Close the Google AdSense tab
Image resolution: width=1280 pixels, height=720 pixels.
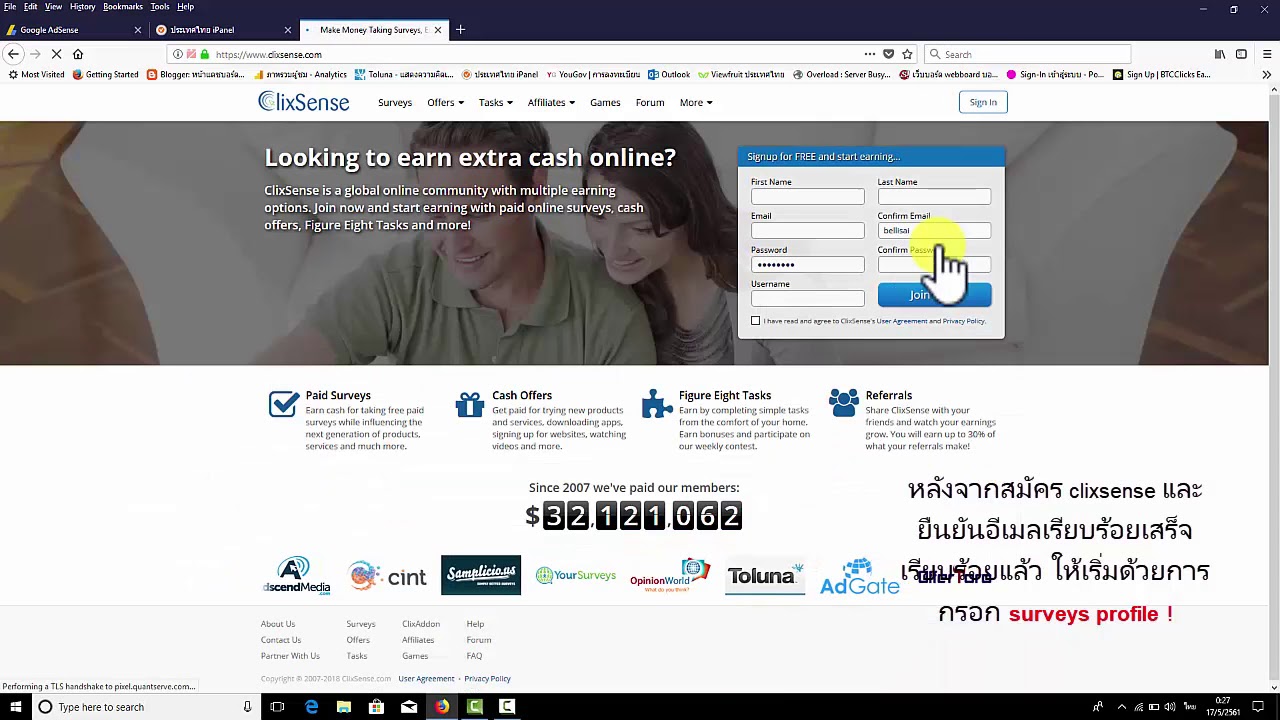coord(137,30)
